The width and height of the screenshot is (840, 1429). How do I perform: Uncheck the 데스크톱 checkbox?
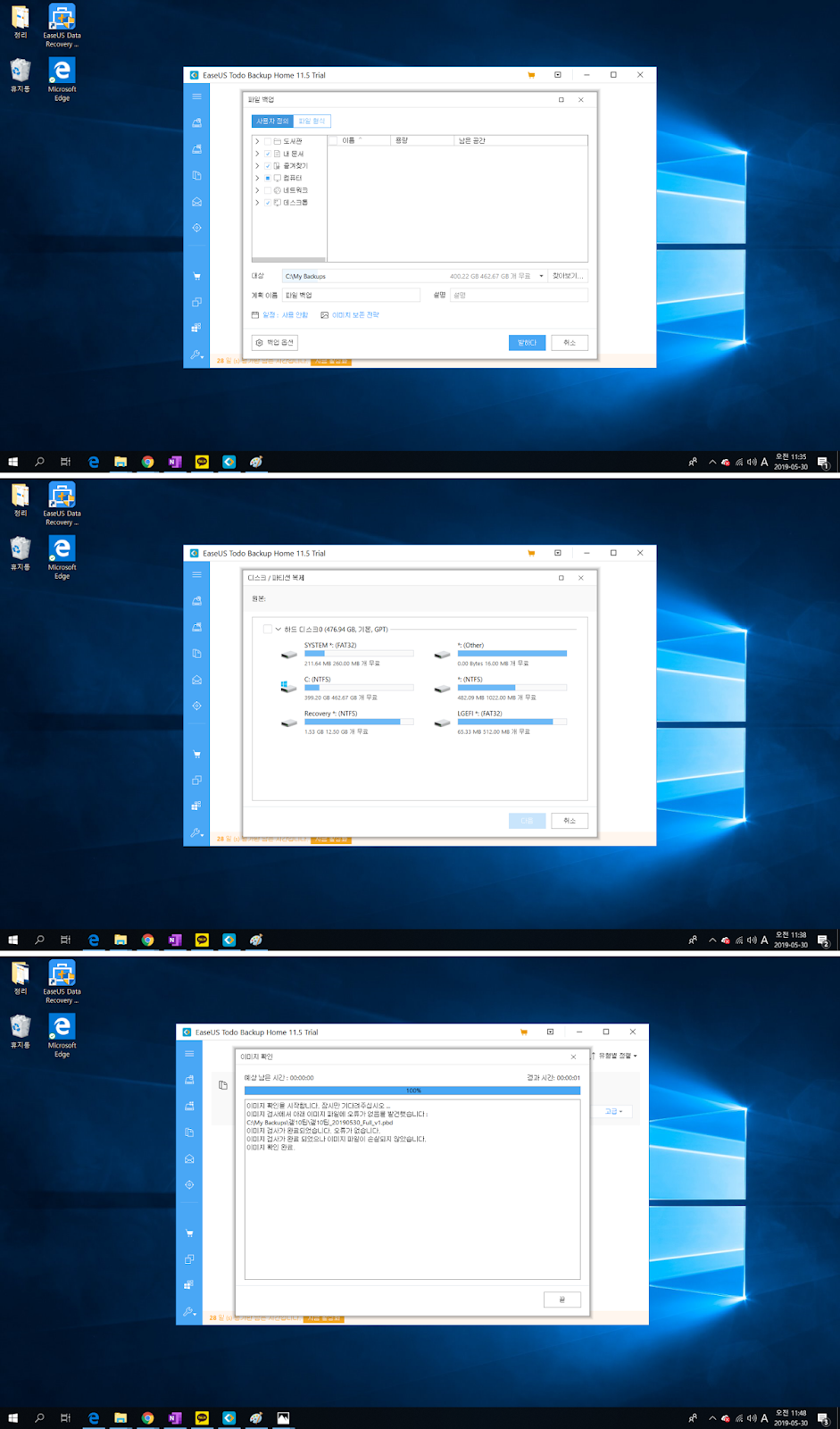268,203
